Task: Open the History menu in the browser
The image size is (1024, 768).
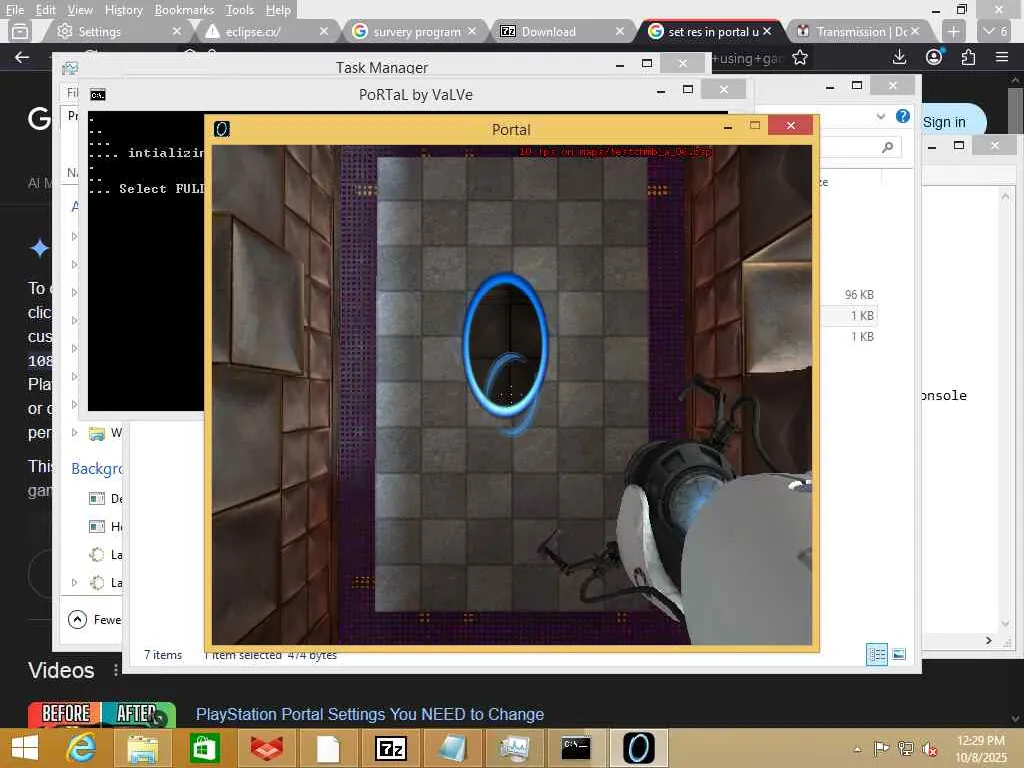Action: pyautogui.click(x=123, y=10)
